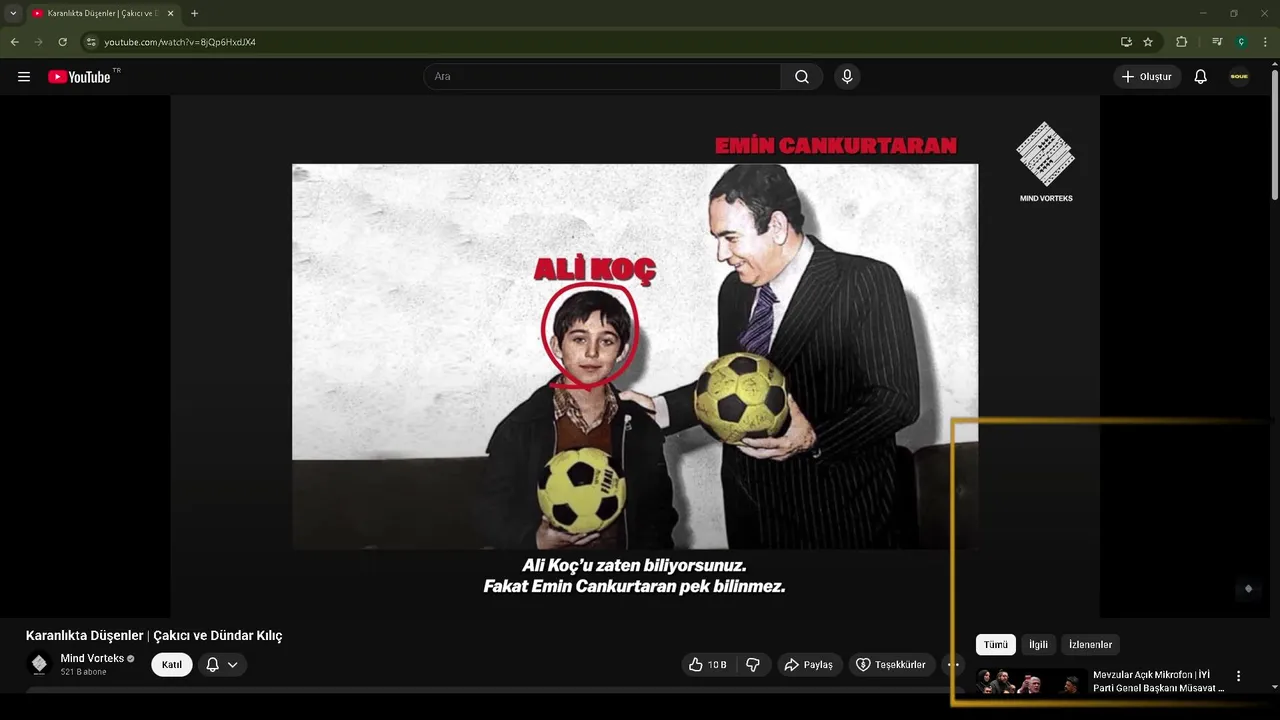1280x720 pixels.
Task: Share the video with Paylaş
Action: (809, 665)
